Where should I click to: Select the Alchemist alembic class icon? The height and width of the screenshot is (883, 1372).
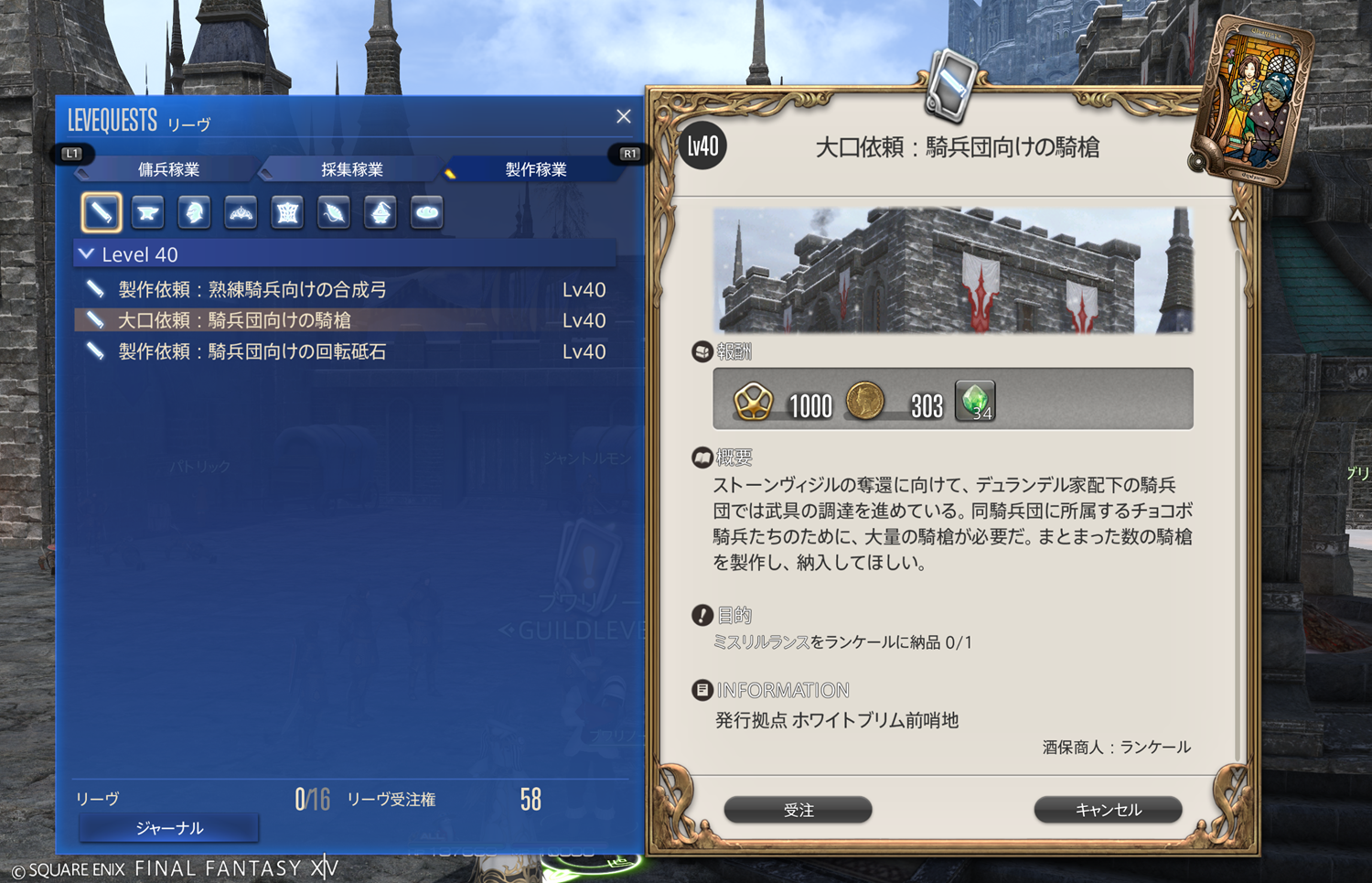tap(381, 212)
